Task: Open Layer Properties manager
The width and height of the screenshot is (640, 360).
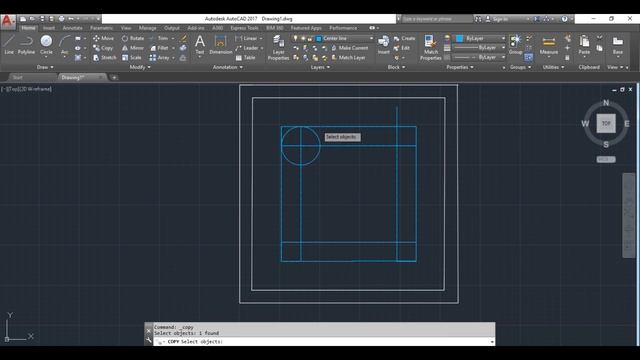Action: tap(278, 47)
